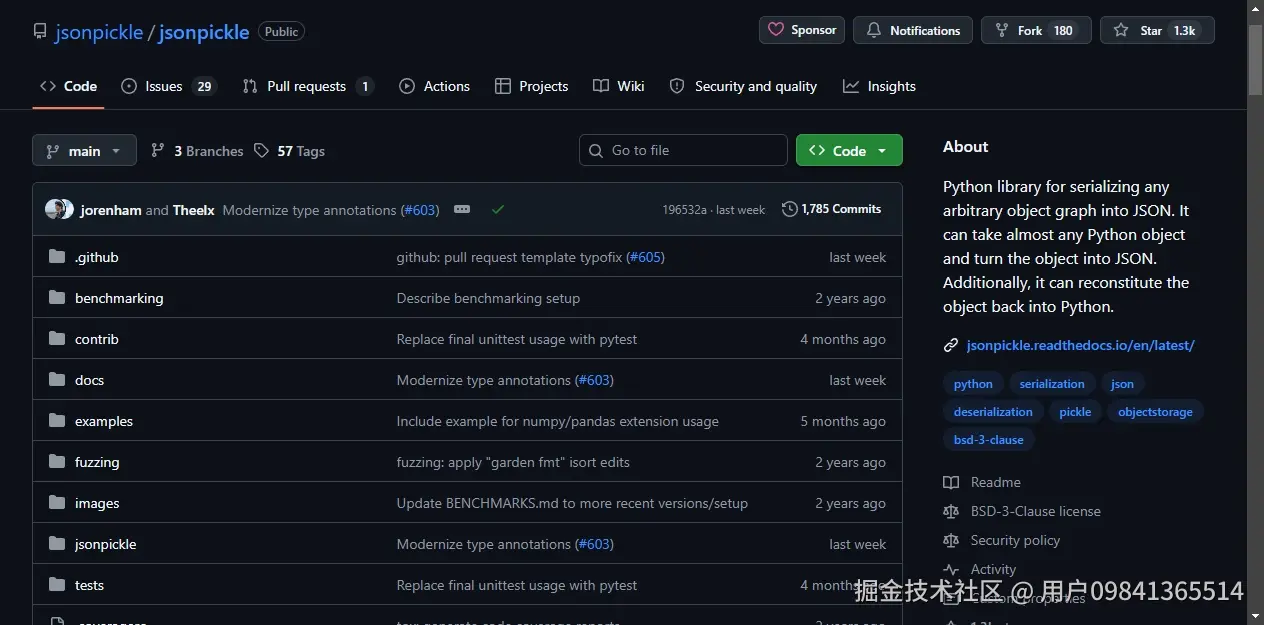Open commit 'fuzzing: apply garden fmt isort edits'
Viewport: 1264px width, 625px height.
[513, 462]
